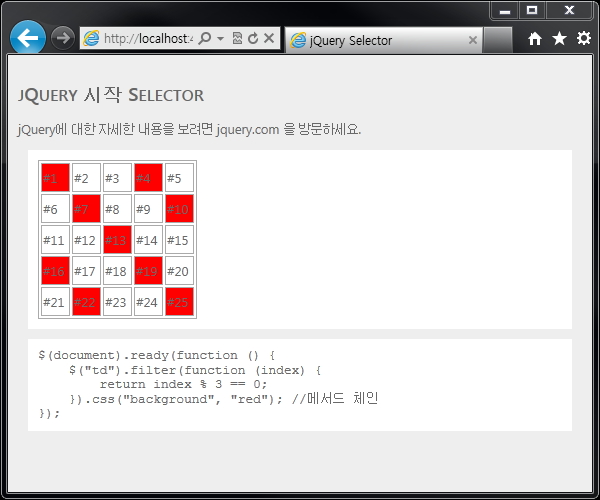The width and height of the screenshot is (600, 500).
Task: Click red table cell #25
Action: coord(179,301)
